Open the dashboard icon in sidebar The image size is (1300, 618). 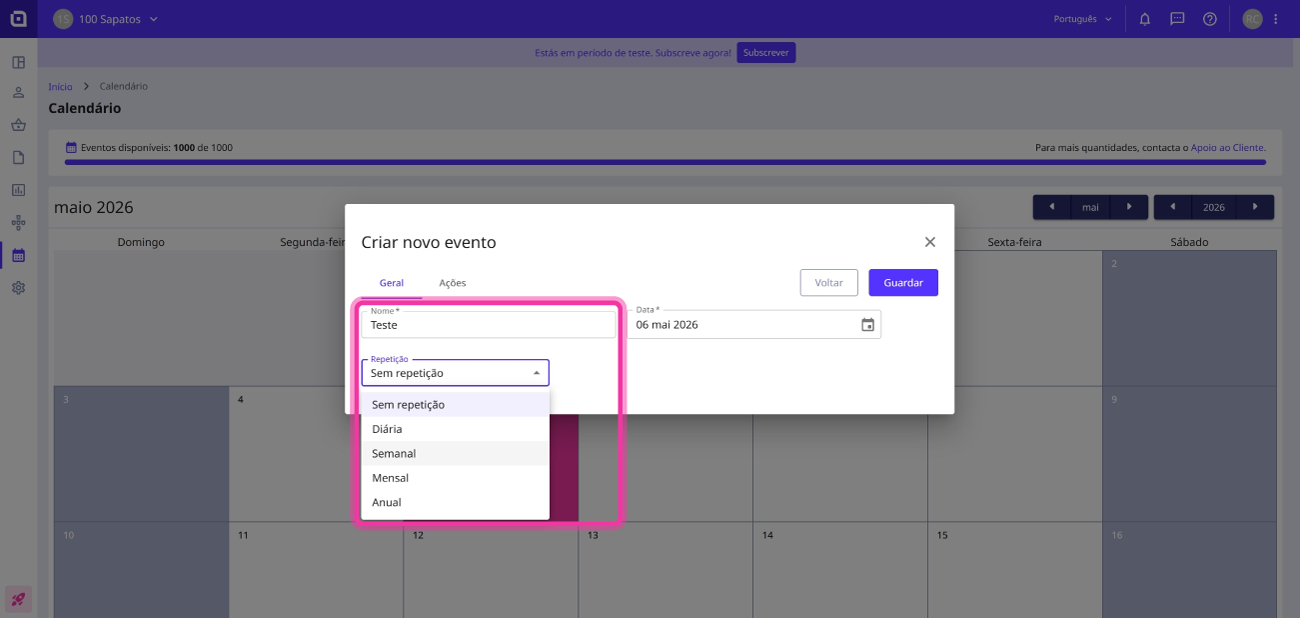click(18, 62)
